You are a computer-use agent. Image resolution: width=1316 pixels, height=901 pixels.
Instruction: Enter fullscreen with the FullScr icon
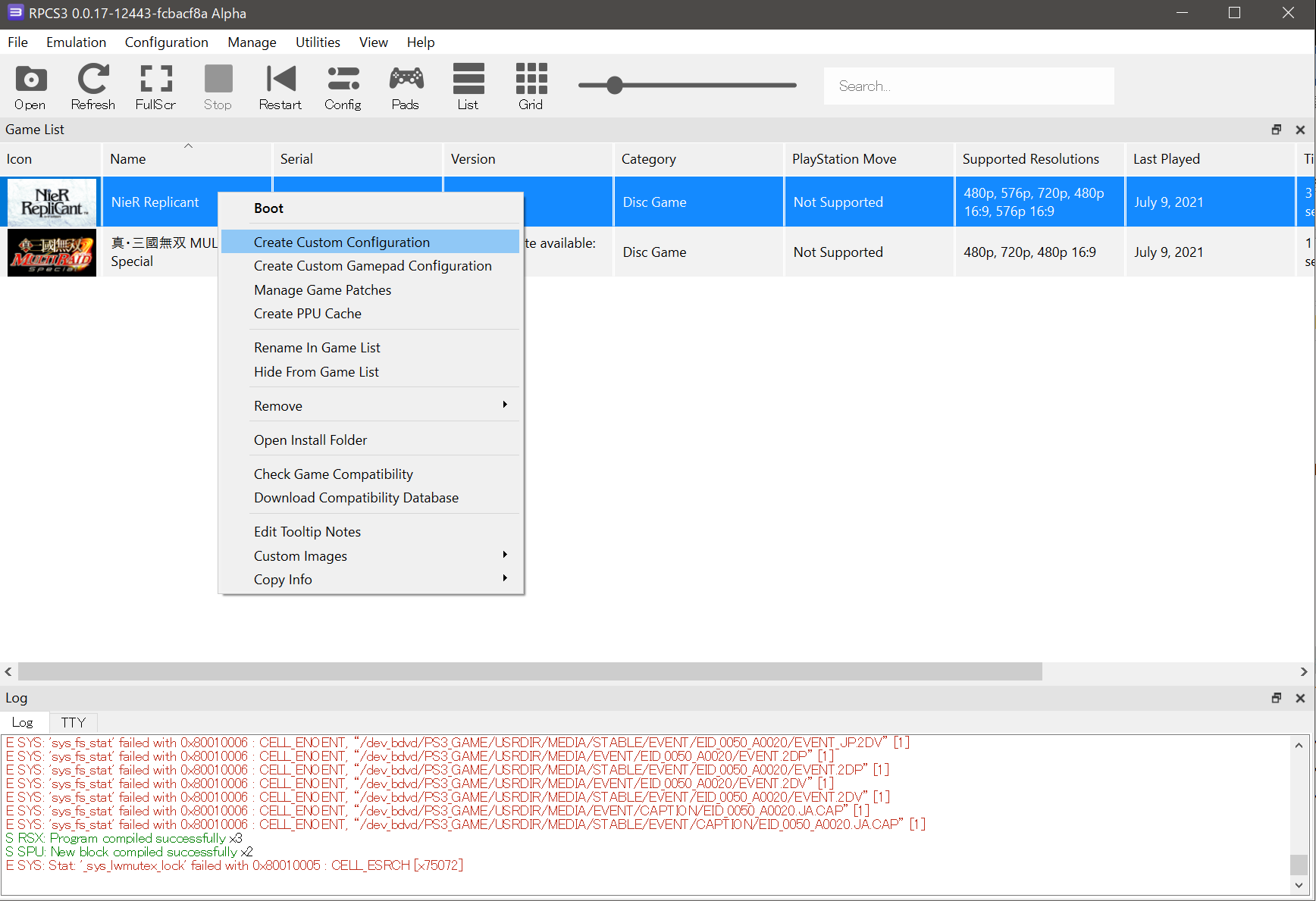point(155,86)
